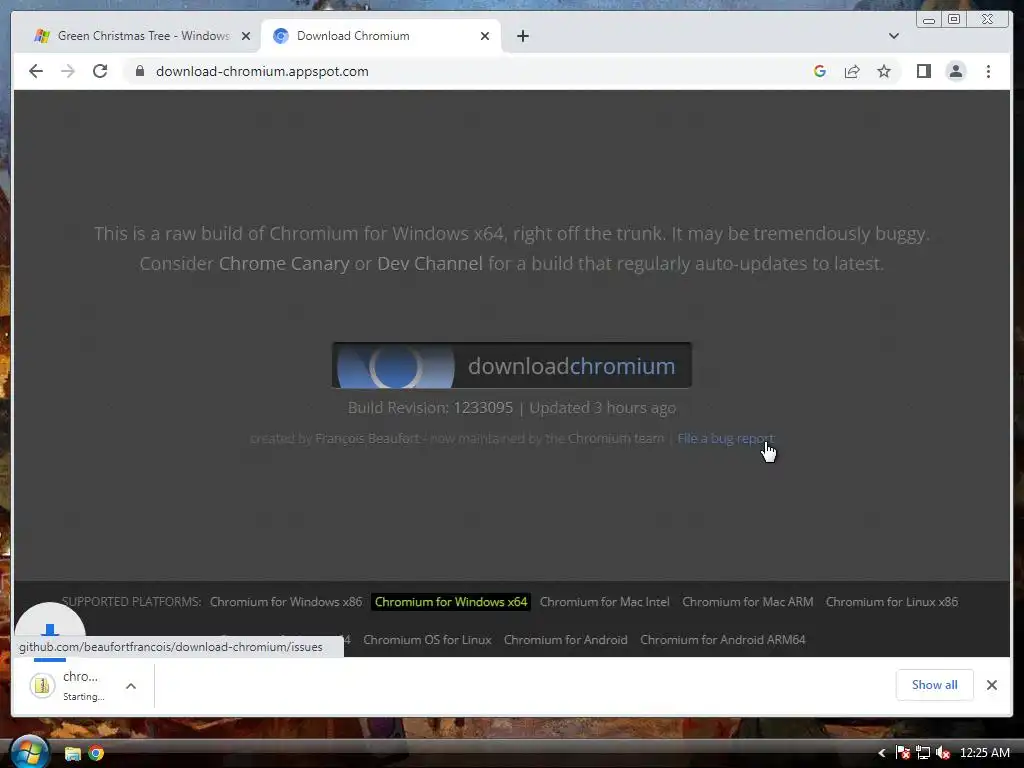Show hidden system tray icons
Image resolution: width=1024 pixels, height=768 pixels.
pyautogui.click(x=882, y=753)
